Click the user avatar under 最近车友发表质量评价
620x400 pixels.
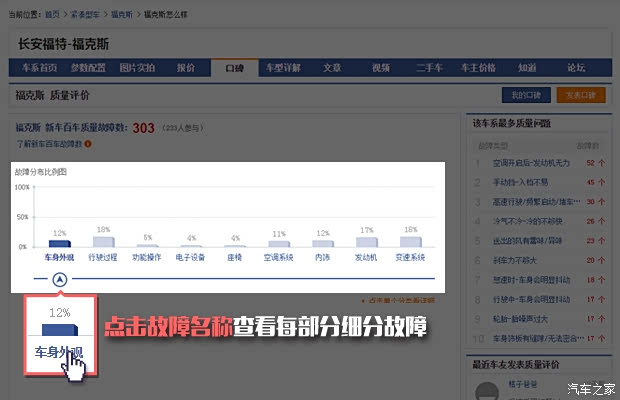[487, 391]
